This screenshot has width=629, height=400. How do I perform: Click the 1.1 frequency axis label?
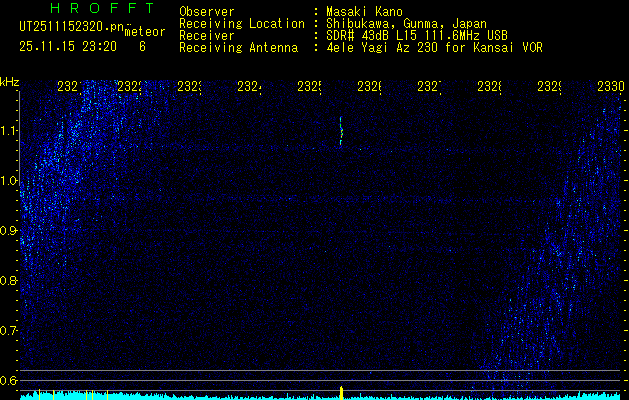tap(9, 131)
